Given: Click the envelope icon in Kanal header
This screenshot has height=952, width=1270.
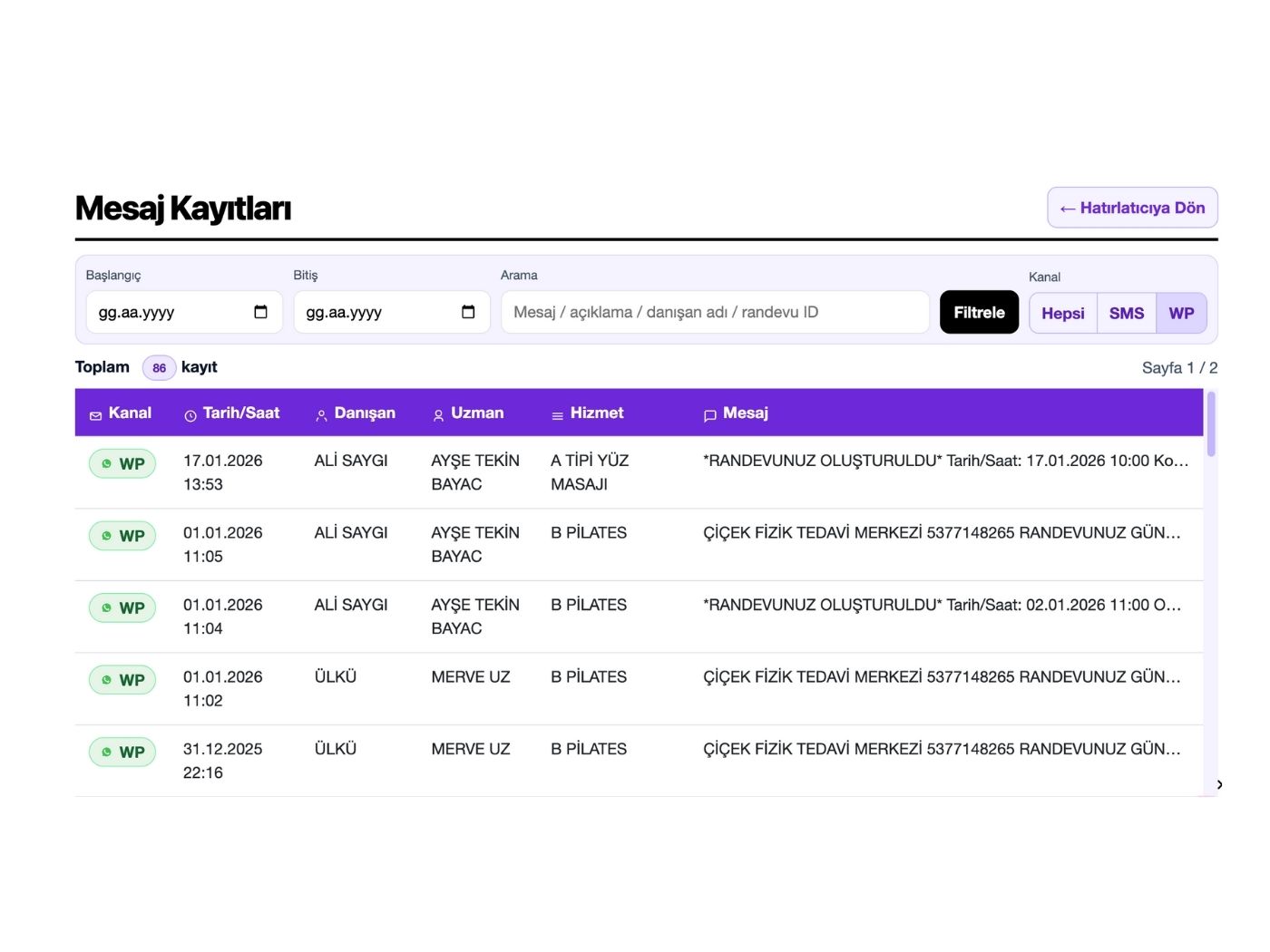Looking at the screenshot, I should click(95, 415).
